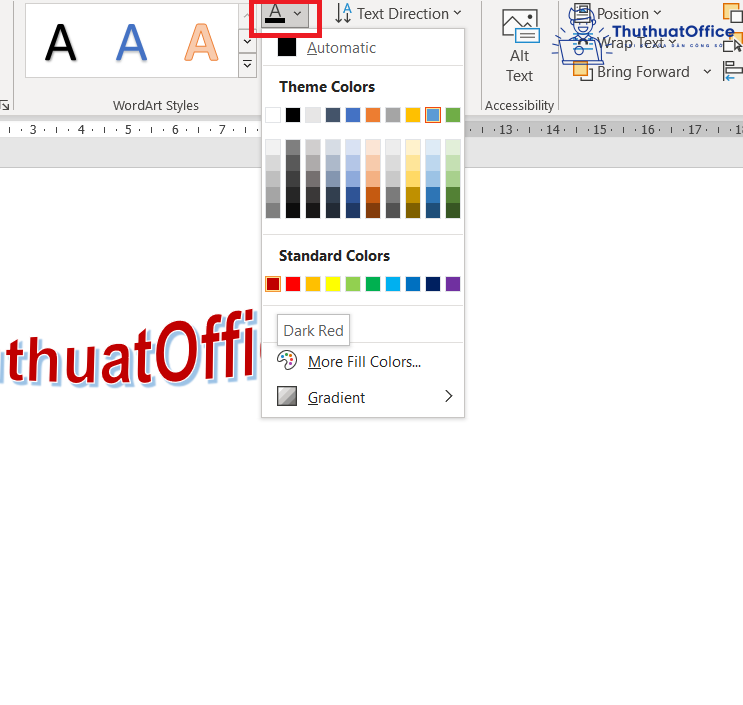
Task: Choose the Automatic fill color
Action: tap(363, 47)
